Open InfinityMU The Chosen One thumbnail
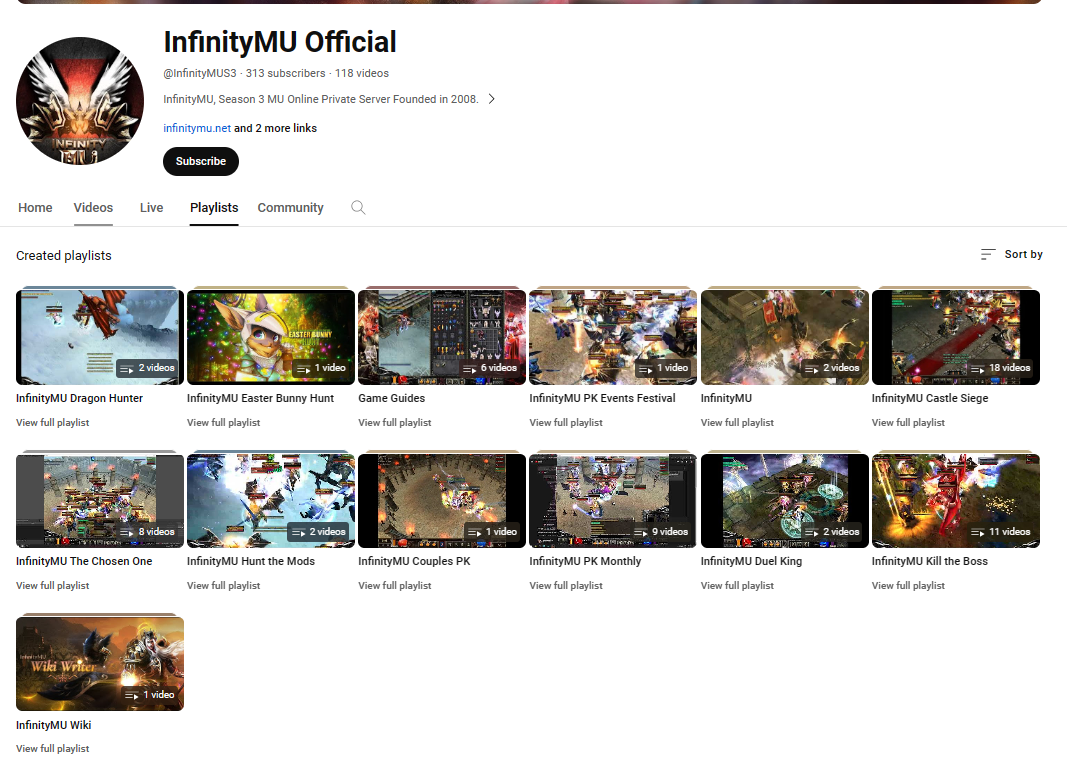The width and height of the screenshot is (1067, 775). click(100, 500)
